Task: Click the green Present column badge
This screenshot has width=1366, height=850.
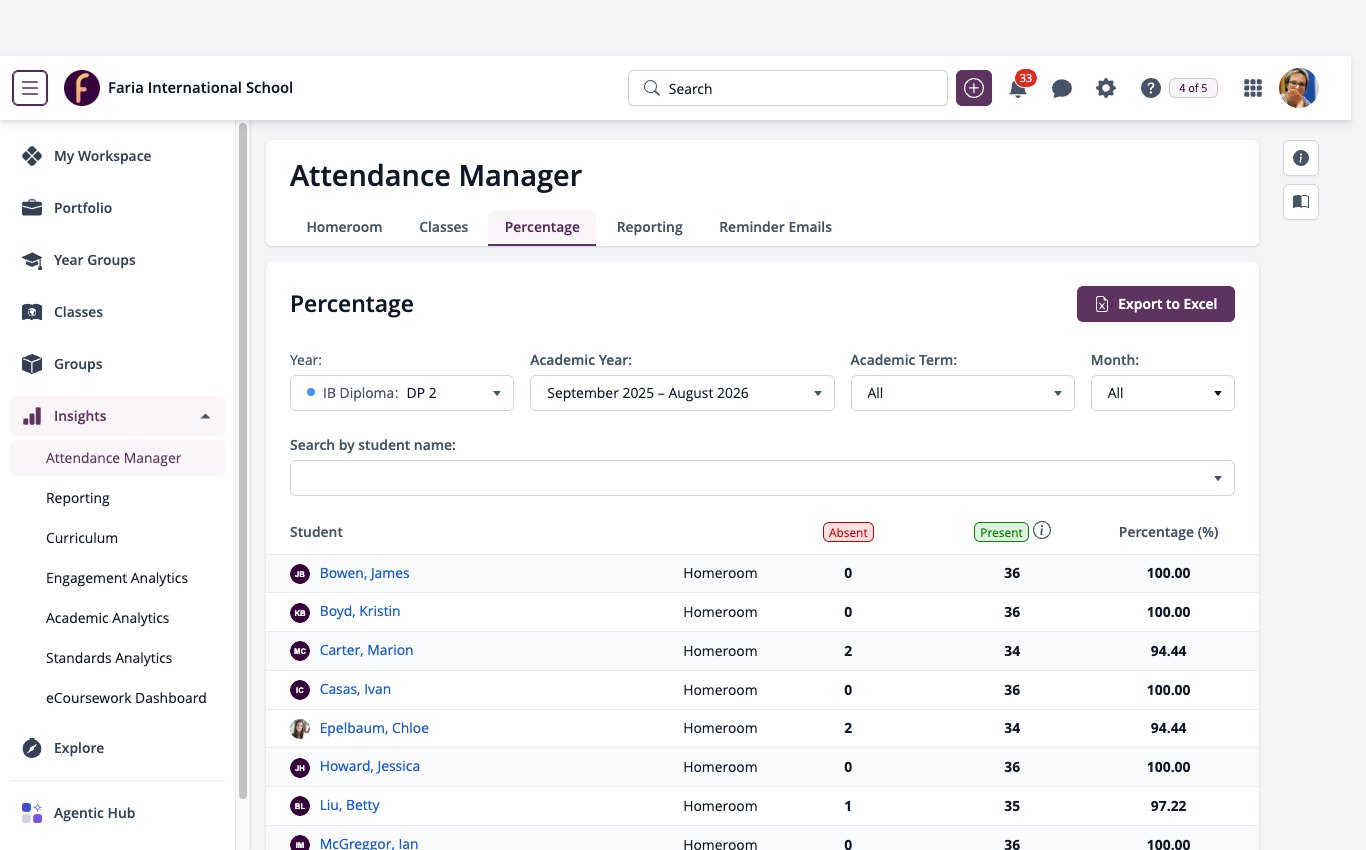Action: [x=1001, y=532]
